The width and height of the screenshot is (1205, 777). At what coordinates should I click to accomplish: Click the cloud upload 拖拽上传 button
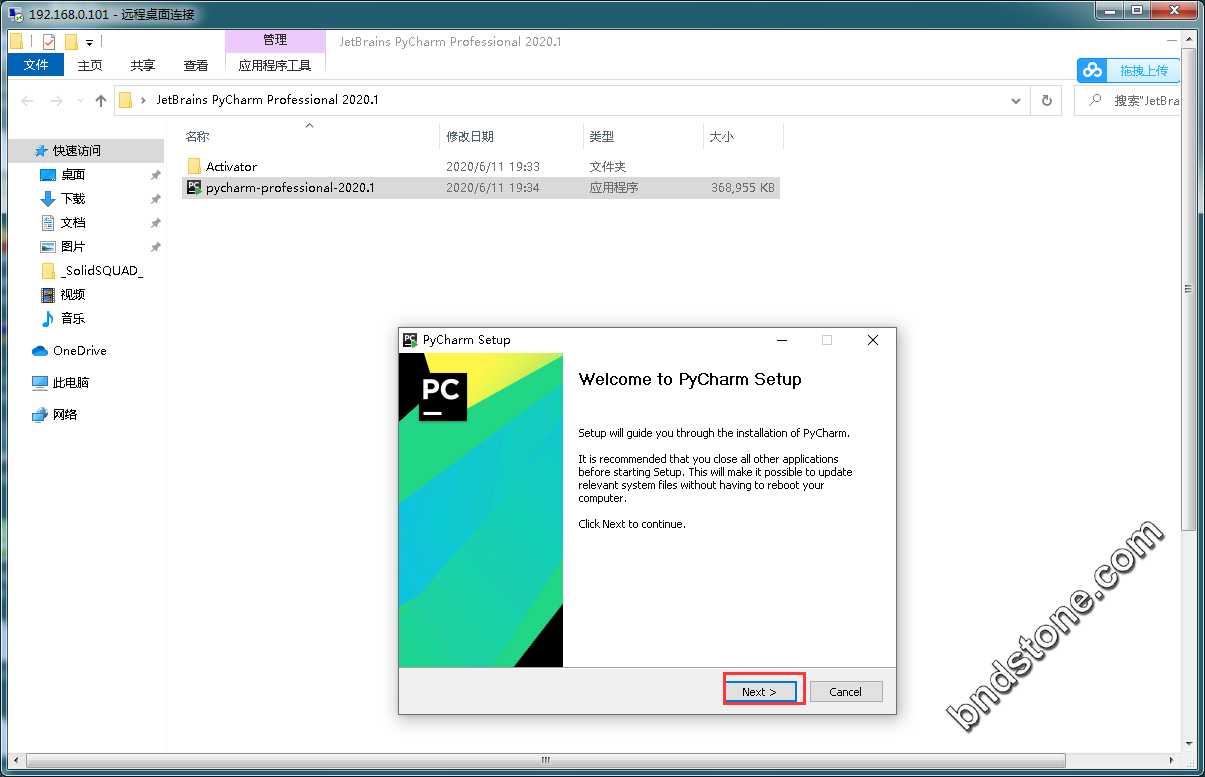tap(1129, 70)
